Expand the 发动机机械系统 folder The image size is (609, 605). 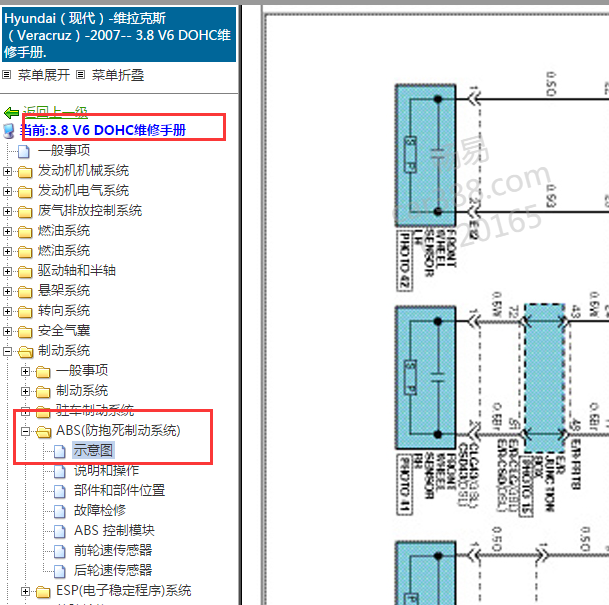pyautogui.click(x=7, y=171)
